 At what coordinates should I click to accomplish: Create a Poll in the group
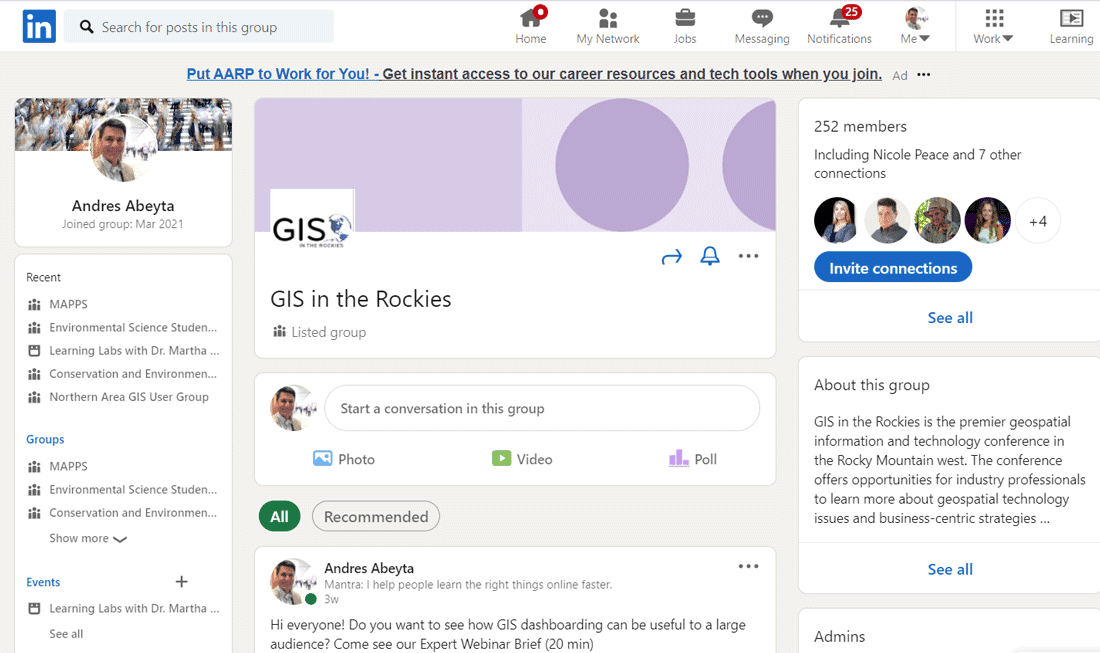pyautogui.click(x=692, y=459)
